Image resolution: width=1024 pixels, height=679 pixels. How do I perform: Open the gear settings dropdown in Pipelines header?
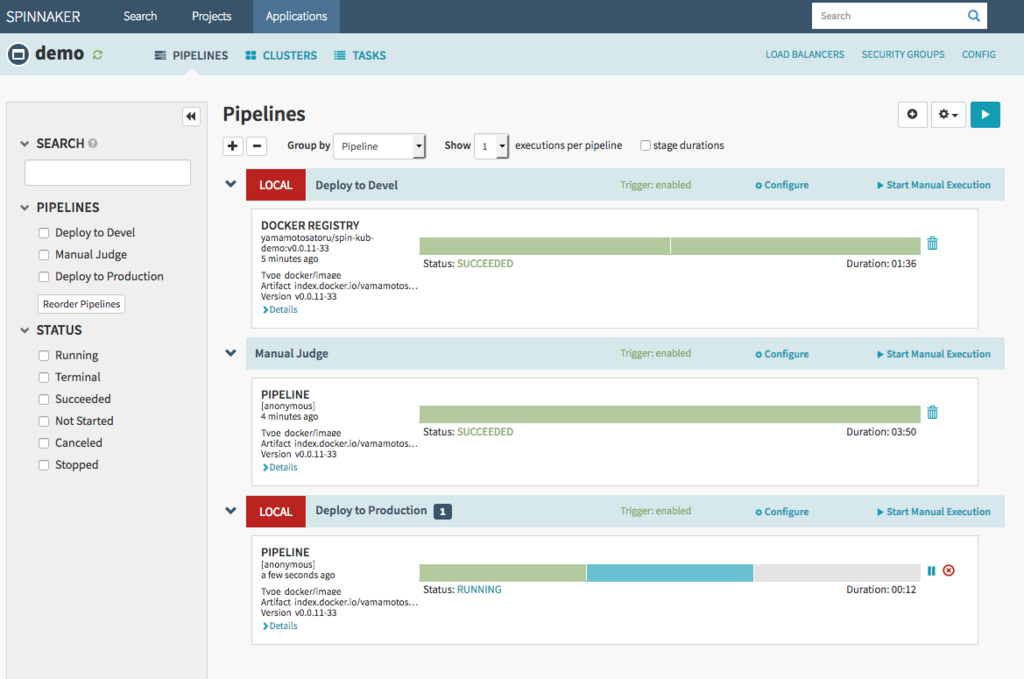948,114
